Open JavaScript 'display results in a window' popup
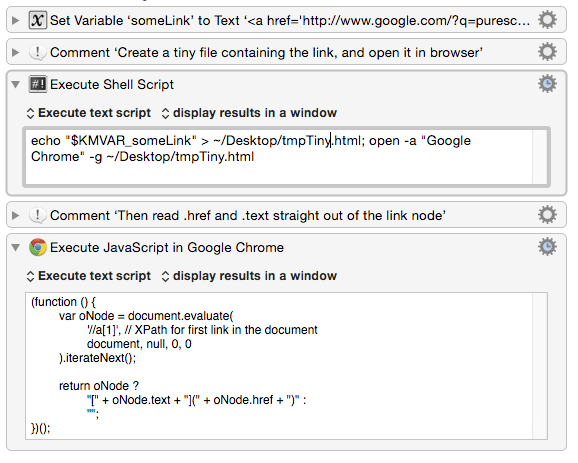 249,276
